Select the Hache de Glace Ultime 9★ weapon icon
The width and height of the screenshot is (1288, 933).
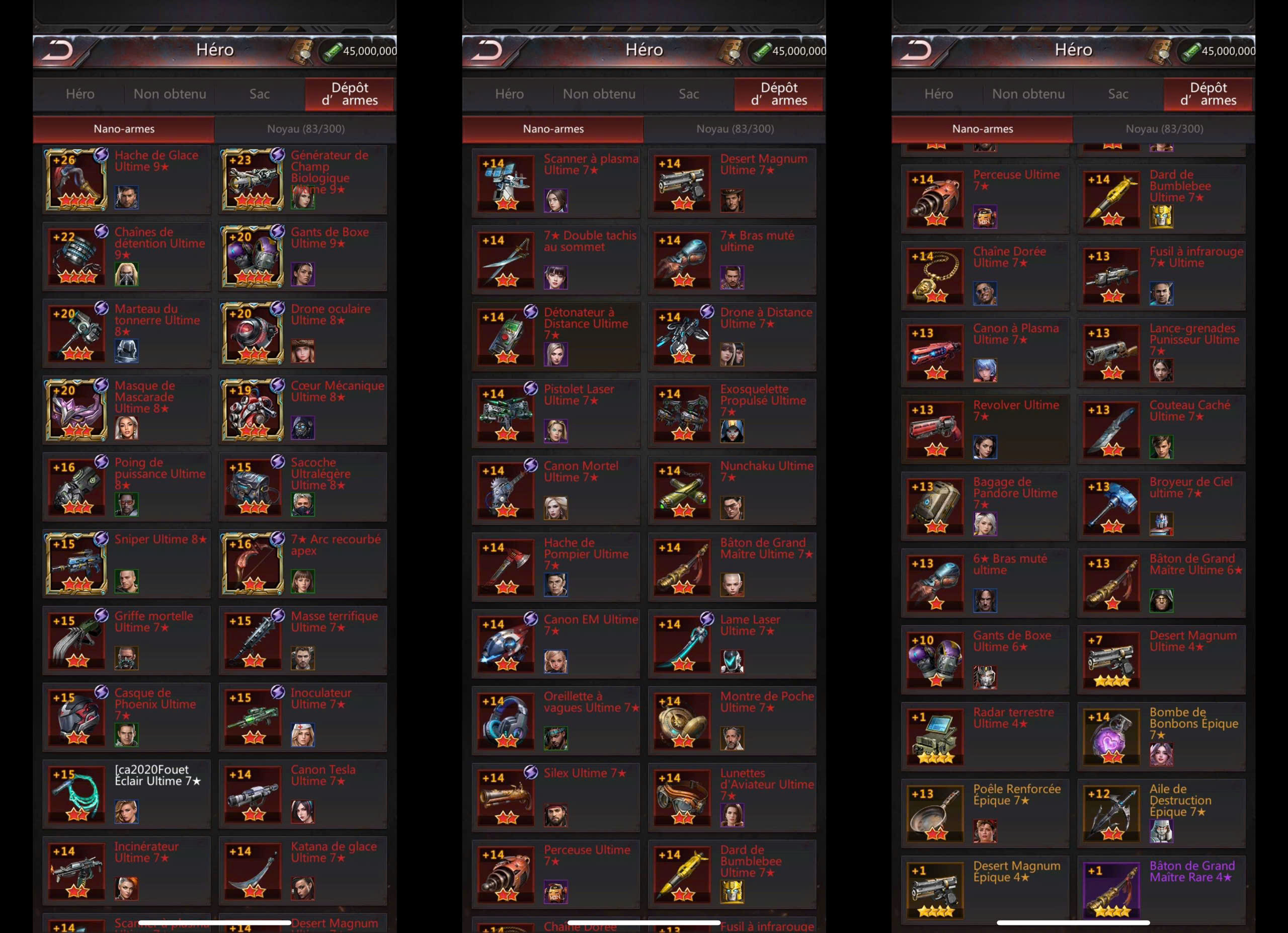pyautogui.click(x=76, y=180)
